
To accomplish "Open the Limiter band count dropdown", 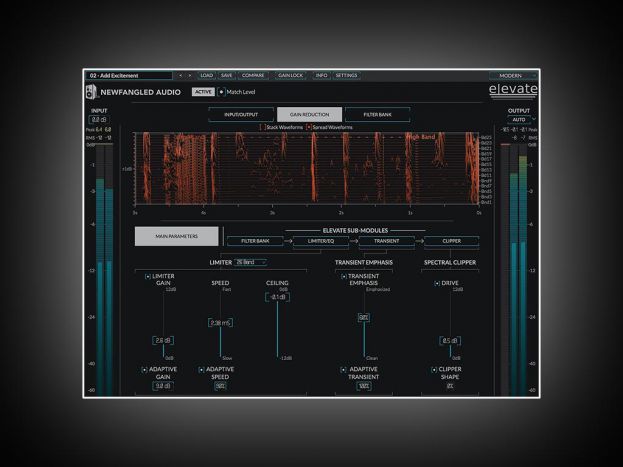I will tap(250, 262).
